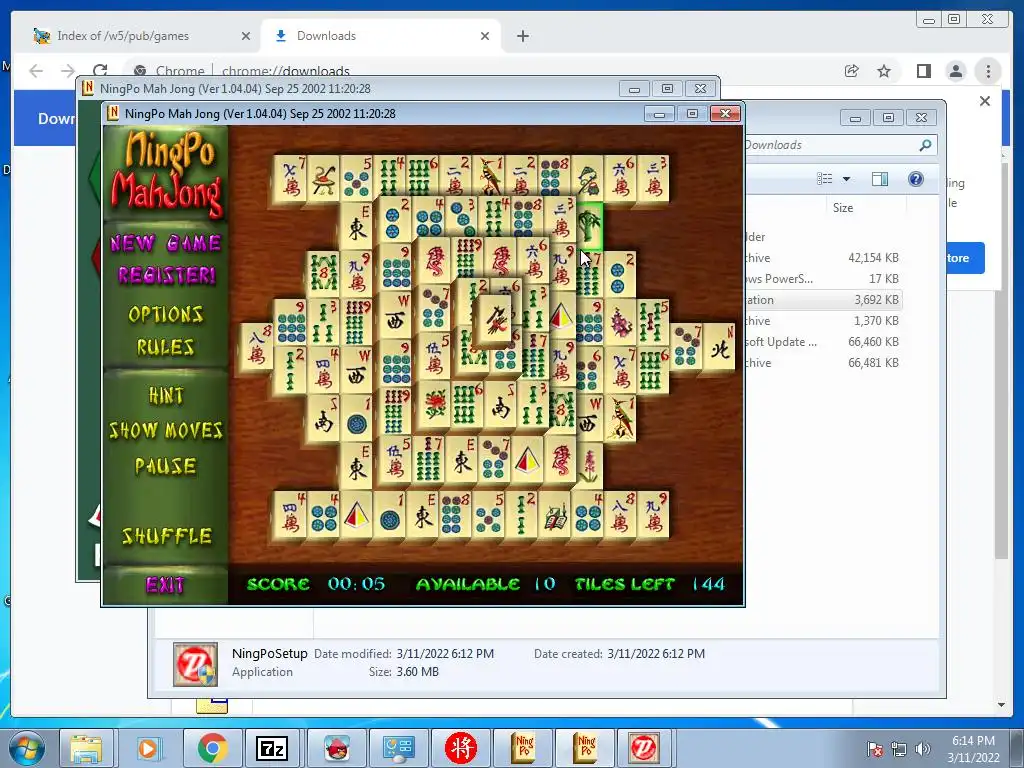Switch to the second NingPo taskbar button
The width and height of the screenshot is (1024, 768).
click(x=586, y=748)
